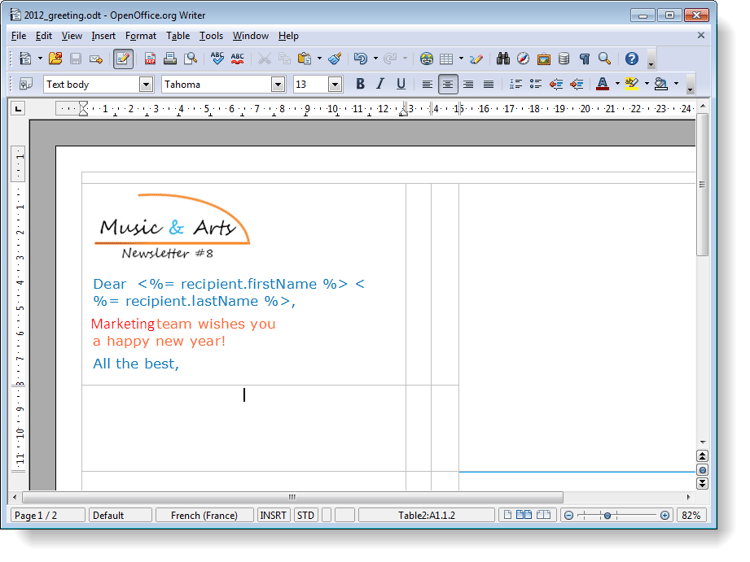Viewport: 750px width, 562px height.
Task: Toggle Italic text formatting
Action: [380, 85]
